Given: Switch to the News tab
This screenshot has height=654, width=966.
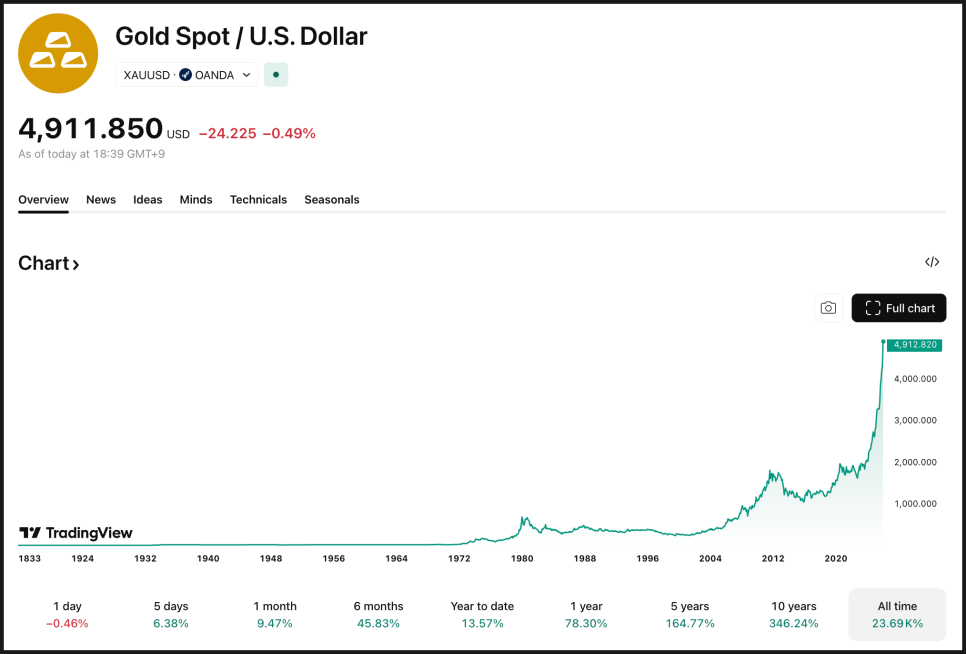Looking at the screenshot, I should click(101, 200).
